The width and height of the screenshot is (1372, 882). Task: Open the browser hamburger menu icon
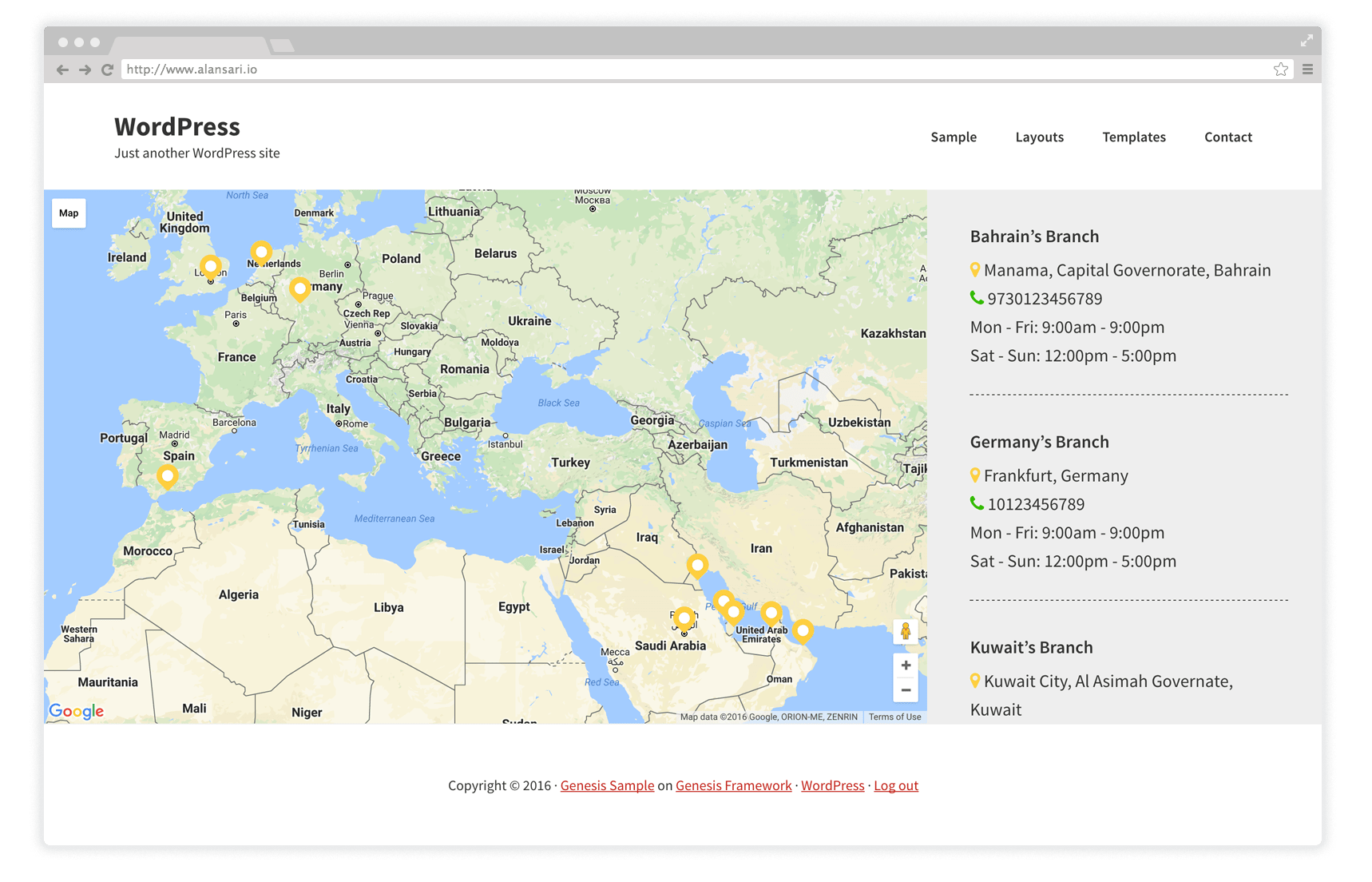tap(1307, 70)
